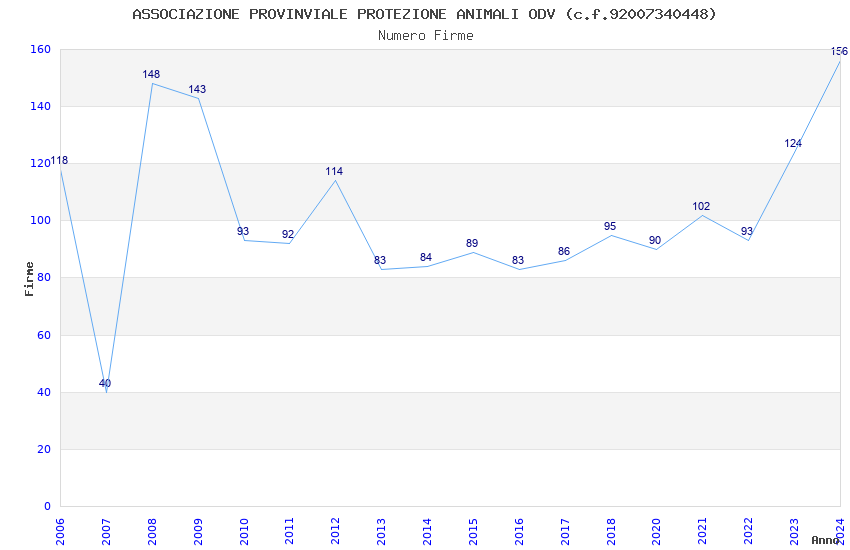Screen dimensions: 850x550
Task: Click the x-axis year label 2011
Action: (289, 531)
